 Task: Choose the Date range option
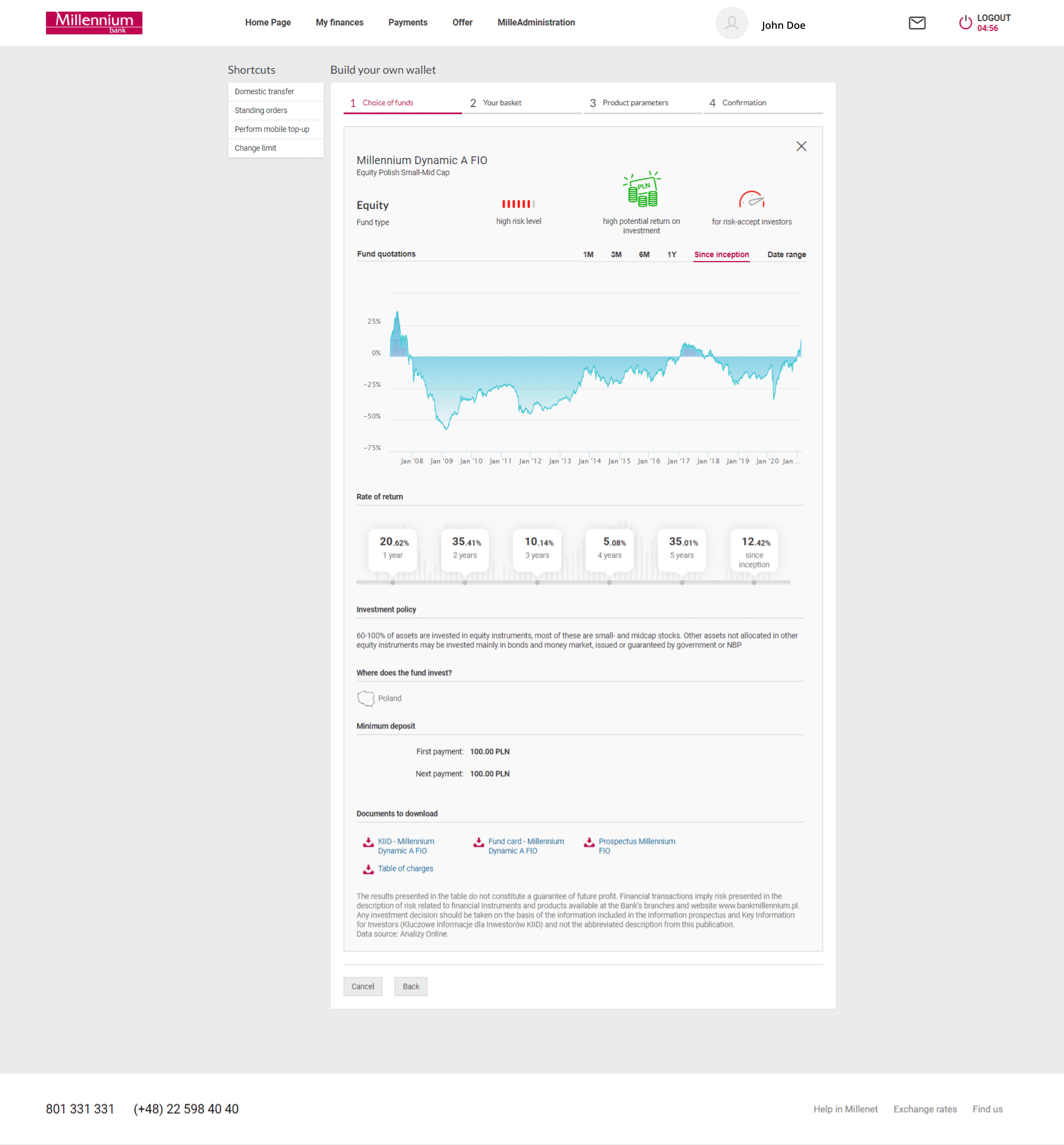pyautogui.click(x=786, y=254)
